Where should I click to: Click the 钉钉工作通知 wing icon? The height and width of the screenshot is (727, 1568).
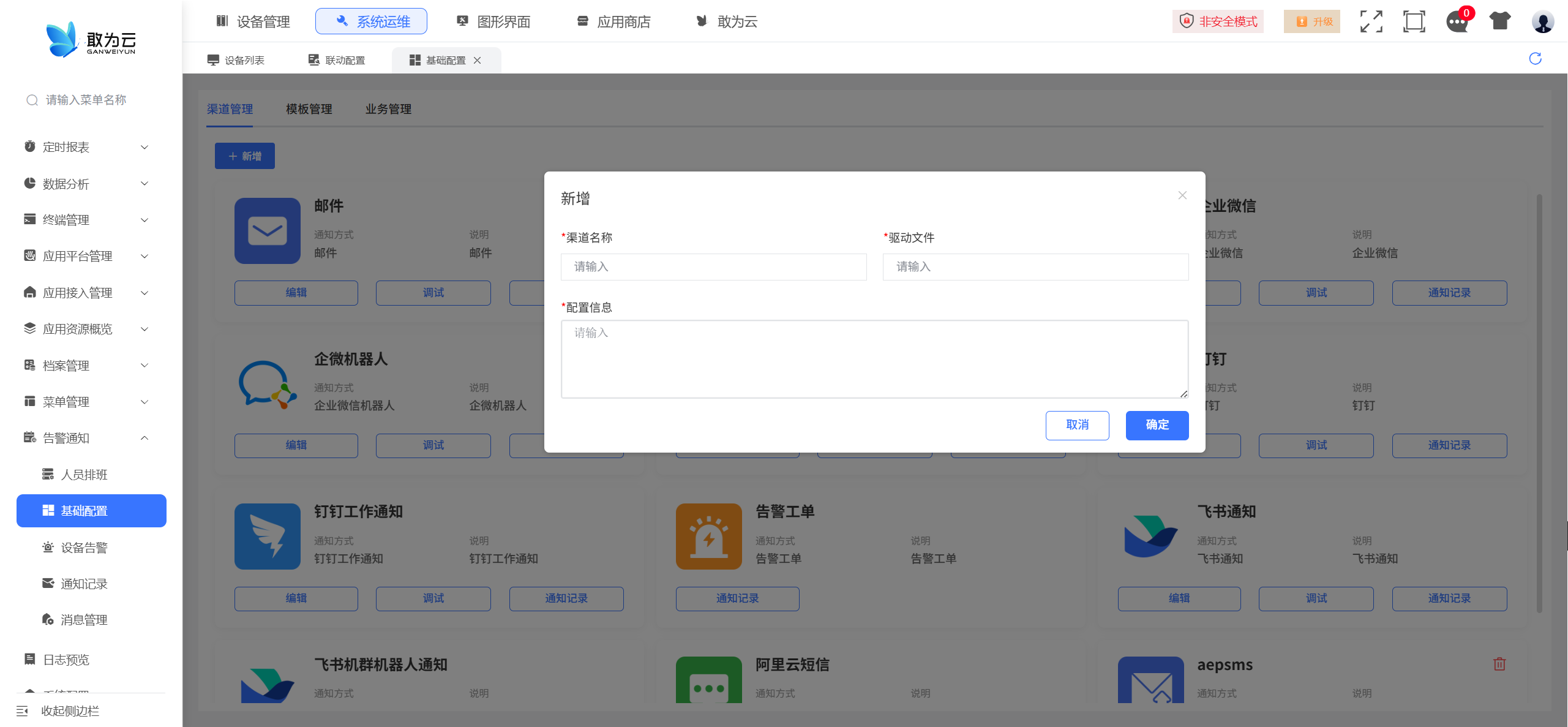click(x=268, y=537)
